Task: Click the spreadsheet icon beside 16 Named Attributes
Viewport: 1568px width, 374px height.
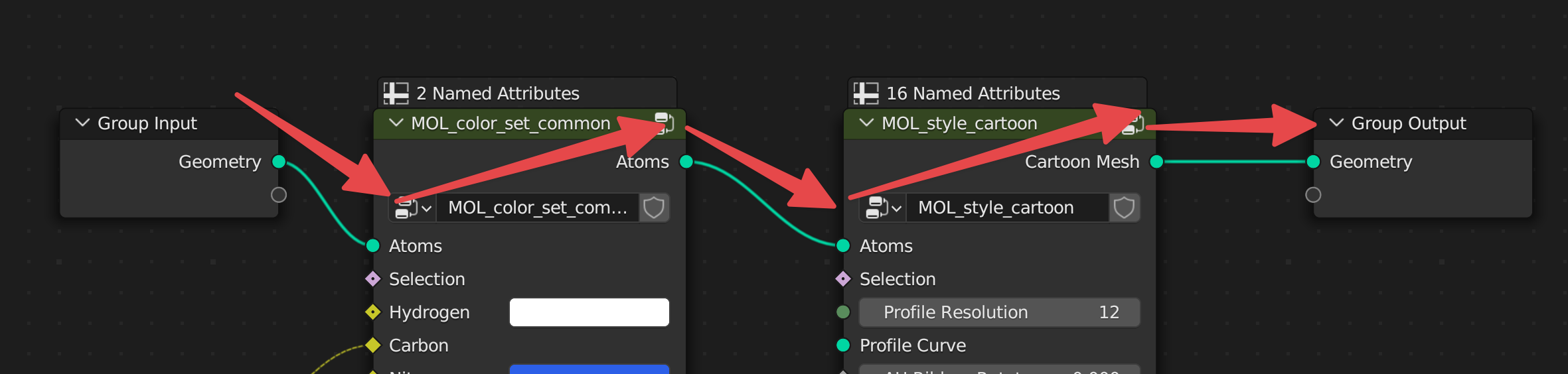Action: [866, 93]
